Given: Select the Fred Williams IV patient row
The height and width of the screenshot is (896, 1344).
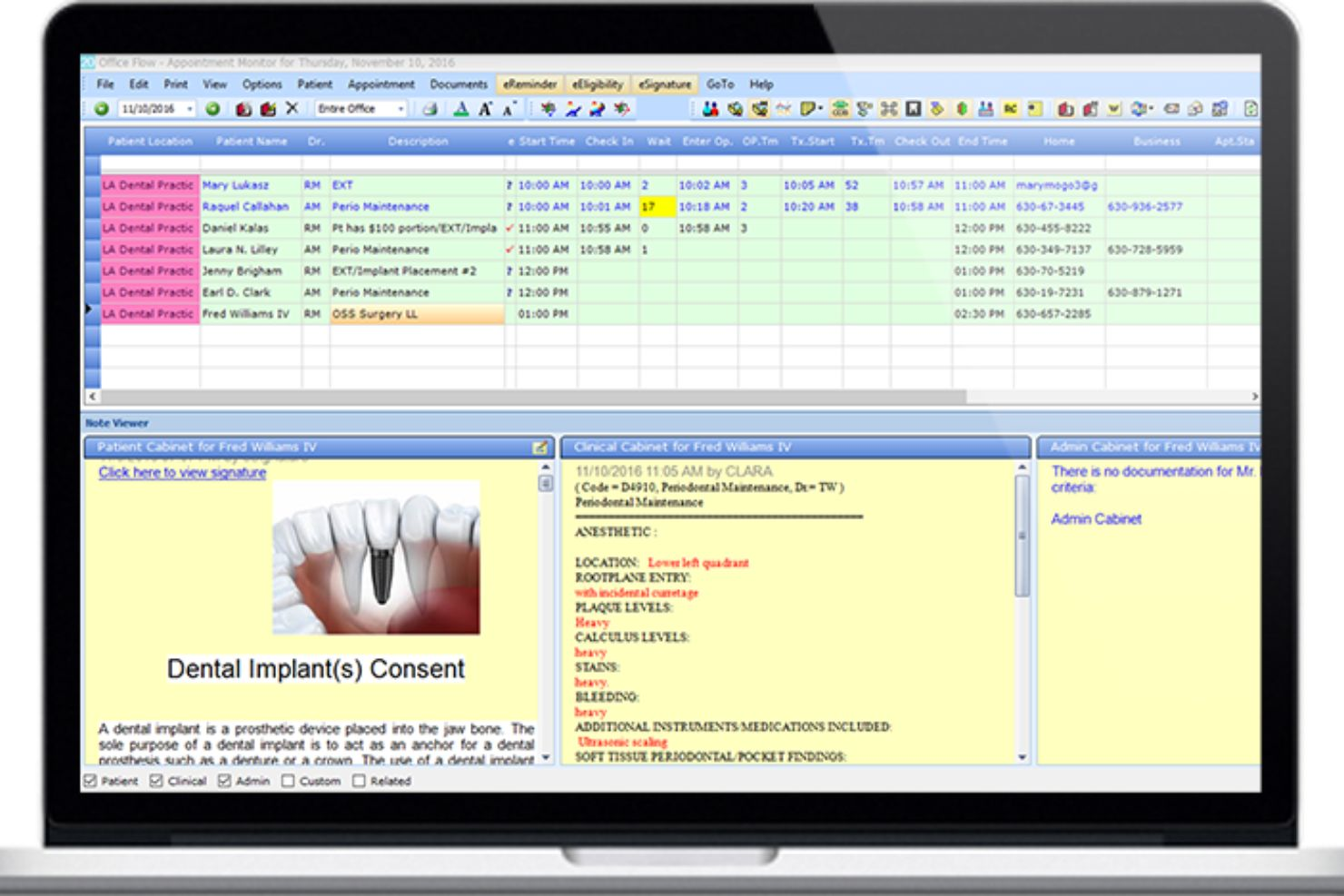Looking at the screenshot, I should click(x=672, y=314).
